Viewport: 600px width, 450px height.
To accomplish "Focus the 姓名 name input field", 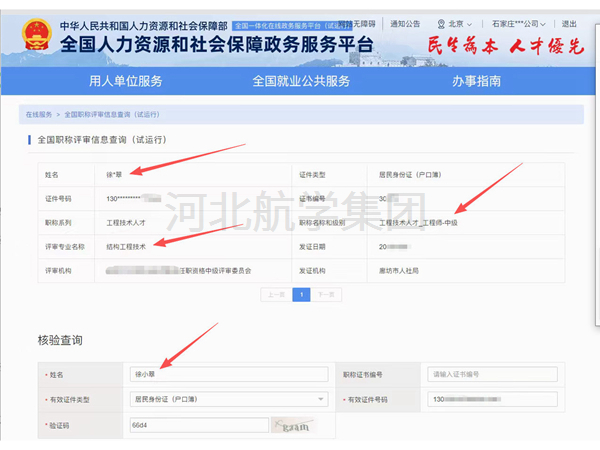I will 229,374.
